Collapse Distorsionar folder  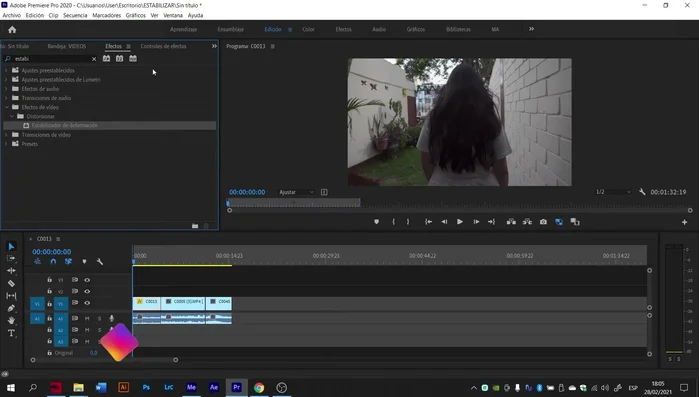[x=12, y=116]
